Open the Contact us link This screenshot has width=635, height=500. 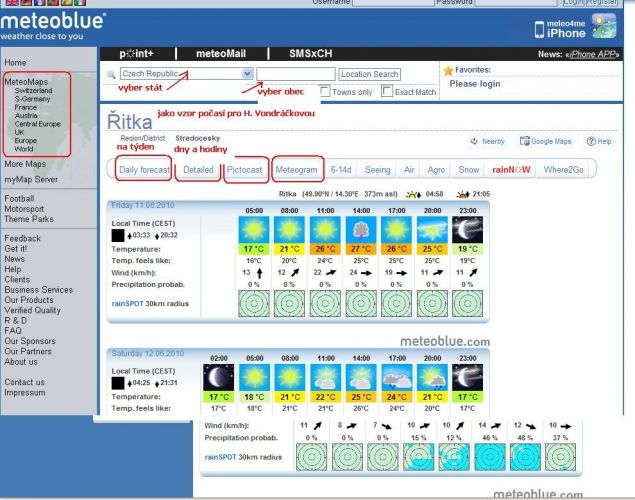pyautogui.click(x=25, y=382)
